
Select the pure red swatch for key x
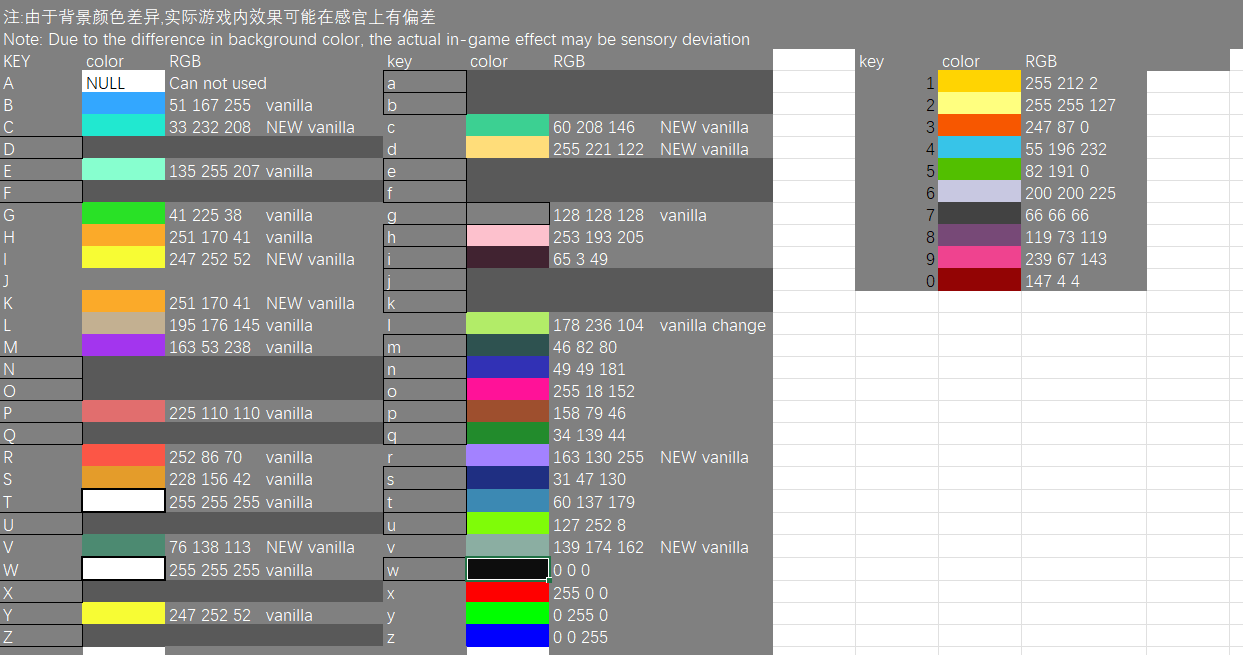click(x=507, y=593)
